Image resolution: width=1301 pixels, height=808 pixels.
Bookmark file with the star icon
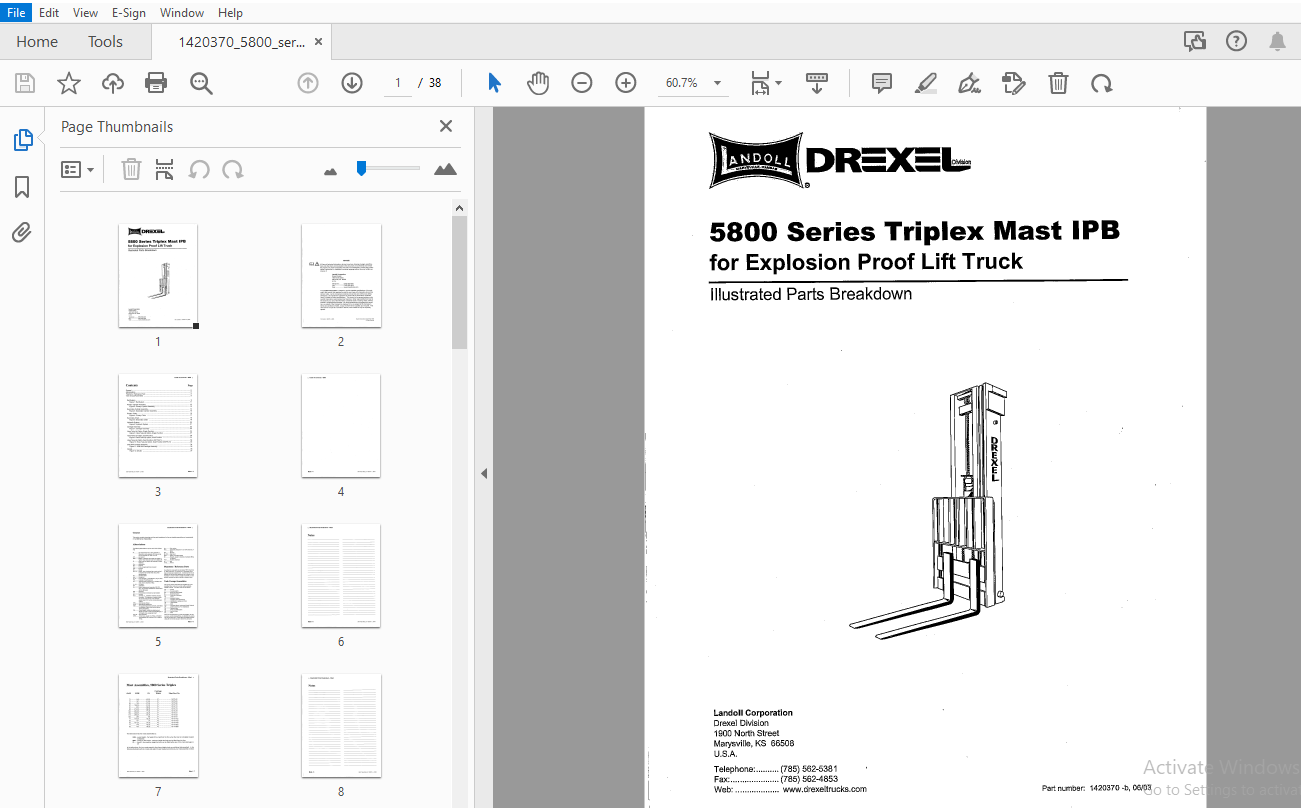[68, 83]
